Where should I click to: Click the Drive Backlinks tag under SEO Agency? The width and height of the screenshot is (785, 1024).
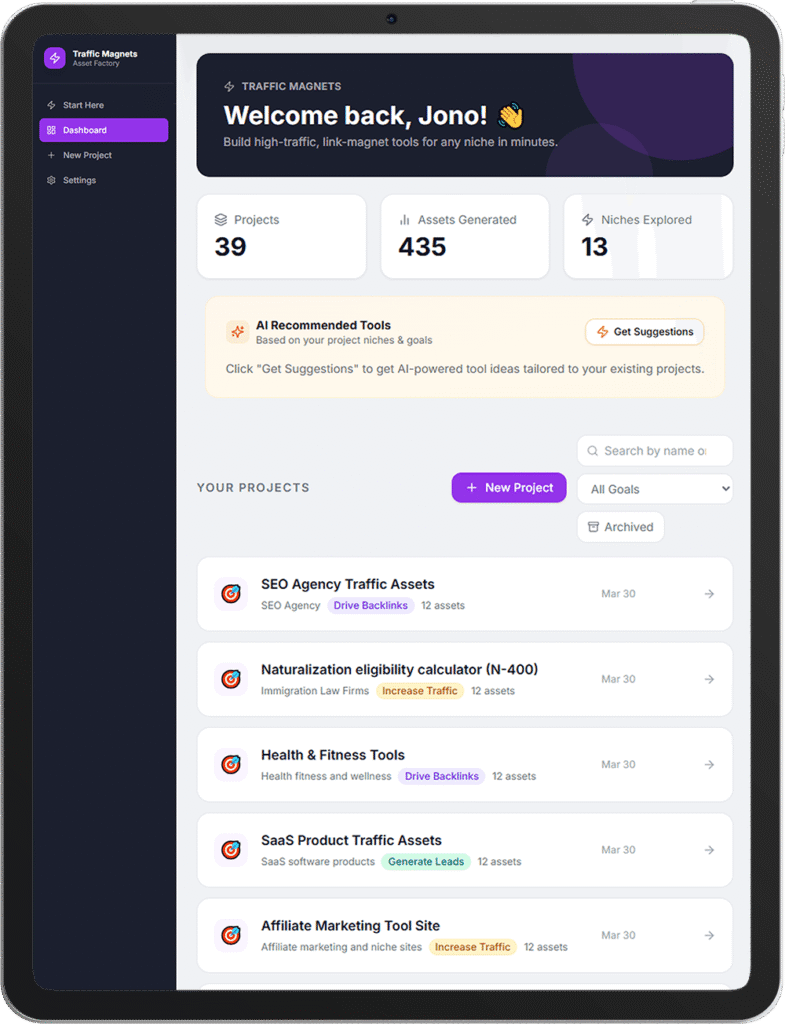click(x=370, y=605)
